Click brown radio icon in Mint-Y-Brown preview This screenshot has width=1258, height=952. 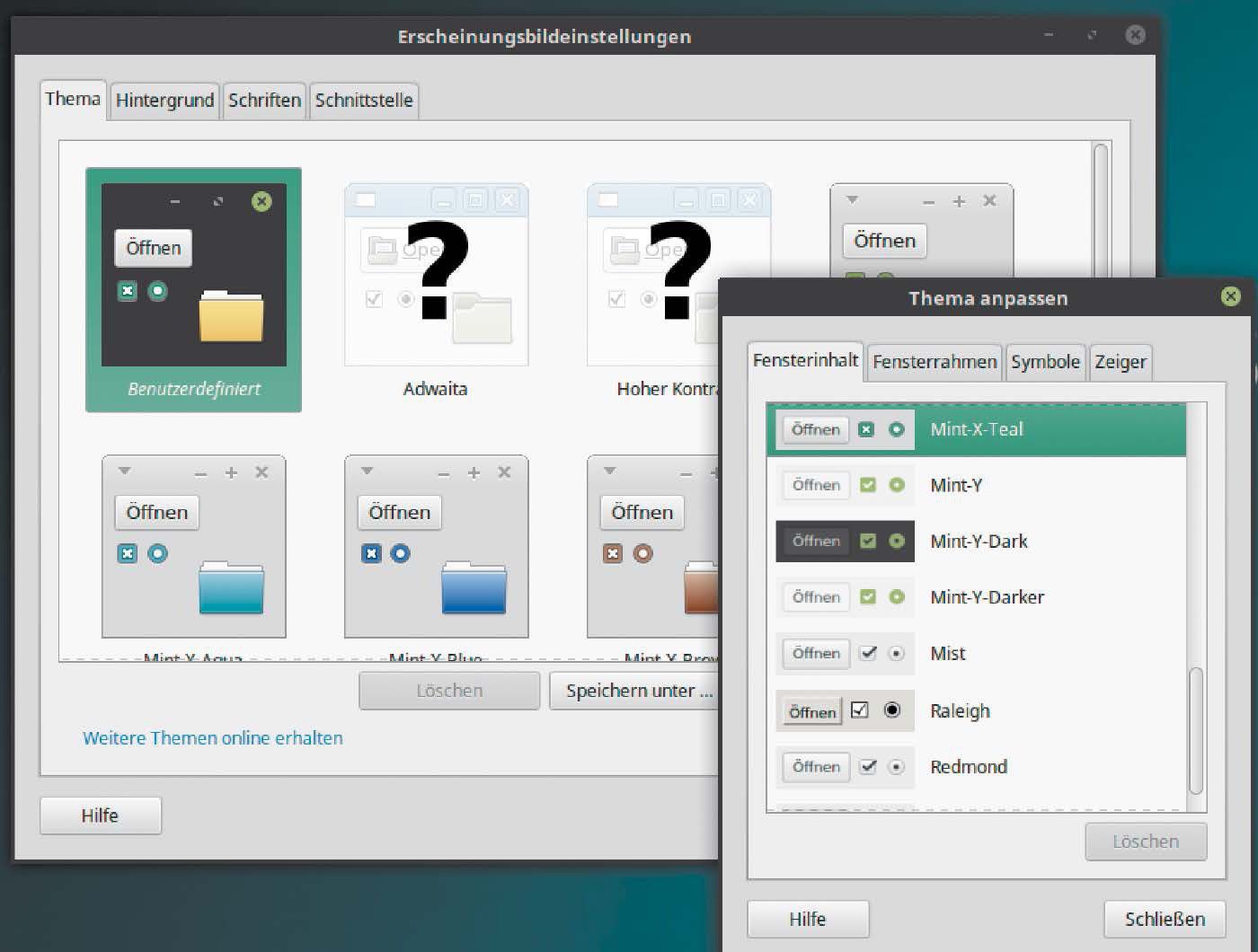coord(642,553)
